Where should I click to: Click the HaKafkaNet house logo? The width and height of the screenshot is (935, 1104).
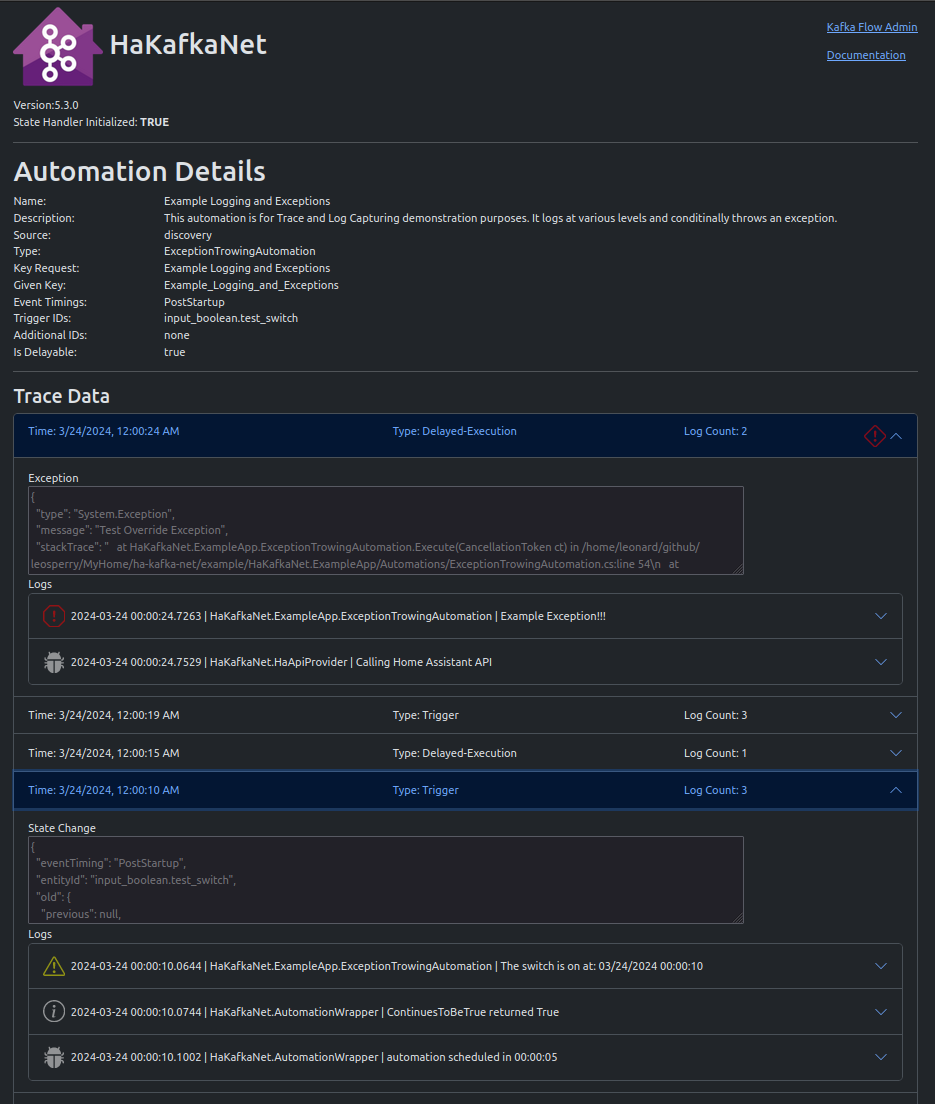click(x=58, y=46)
